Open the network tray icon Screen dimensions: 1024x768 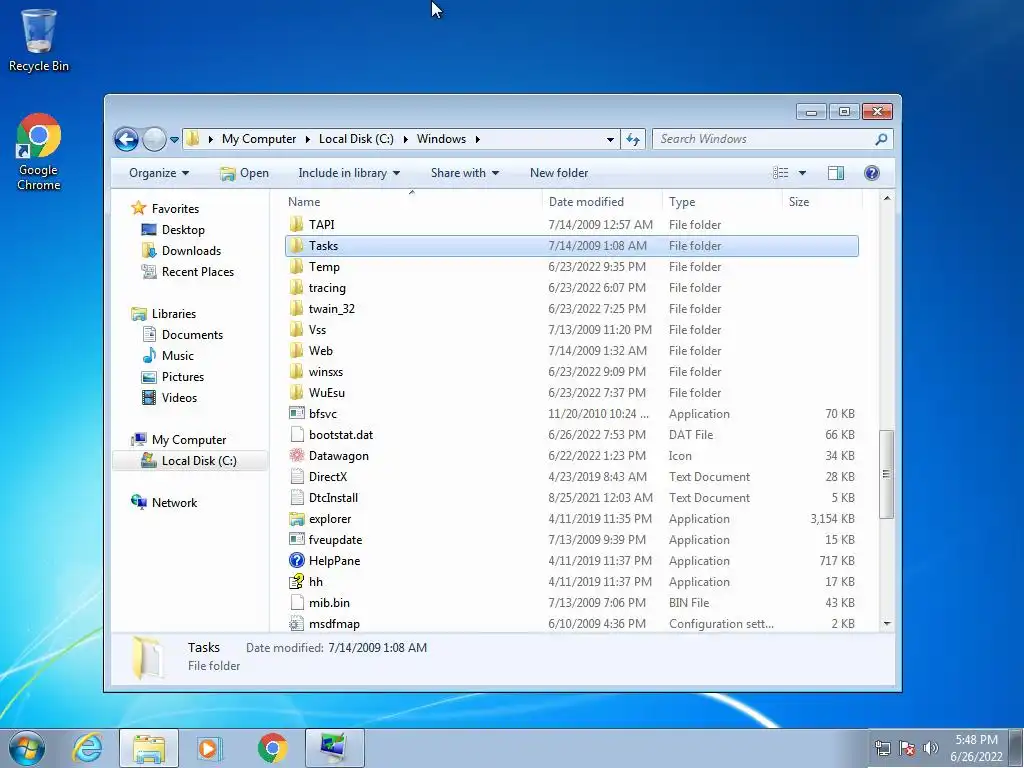click(x=883, y=748)
